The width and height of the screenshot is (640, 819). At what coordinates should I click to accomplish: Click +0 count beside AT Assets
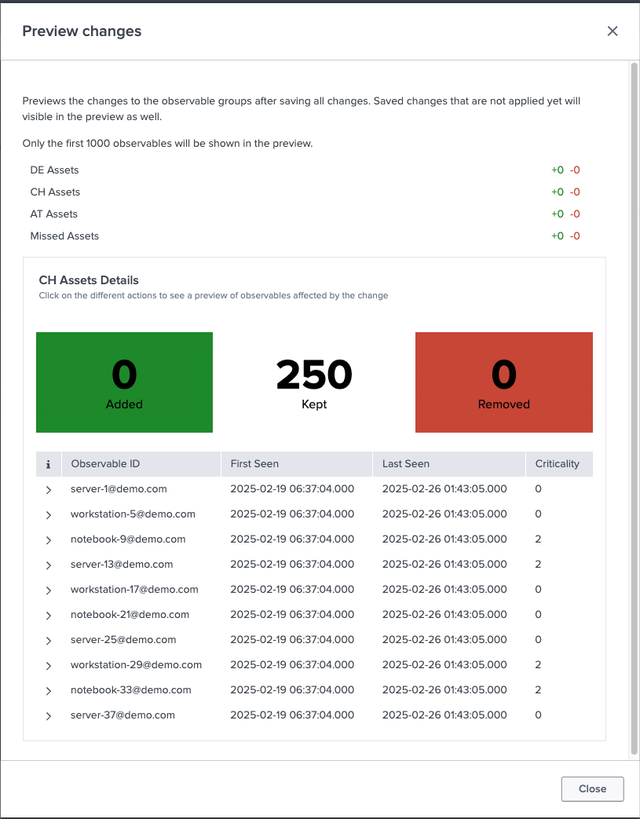[557, 214]
